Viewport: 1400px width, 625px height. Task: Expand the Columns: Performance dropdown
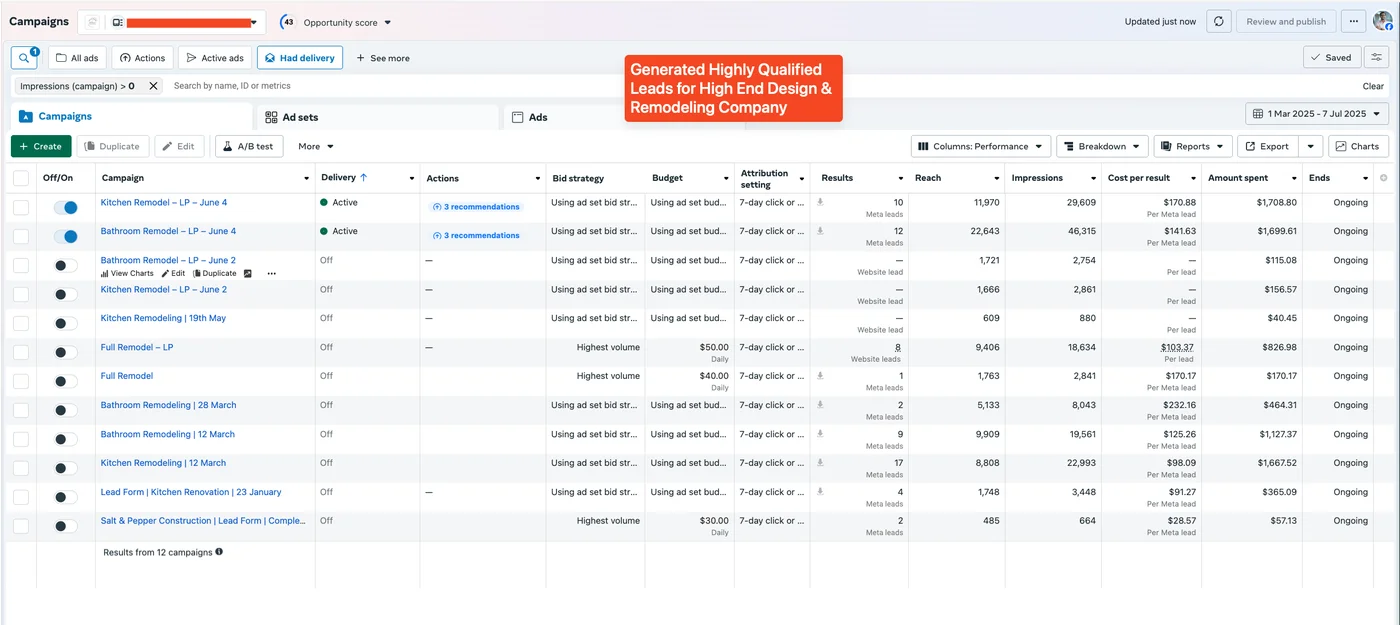click(980, 146)
